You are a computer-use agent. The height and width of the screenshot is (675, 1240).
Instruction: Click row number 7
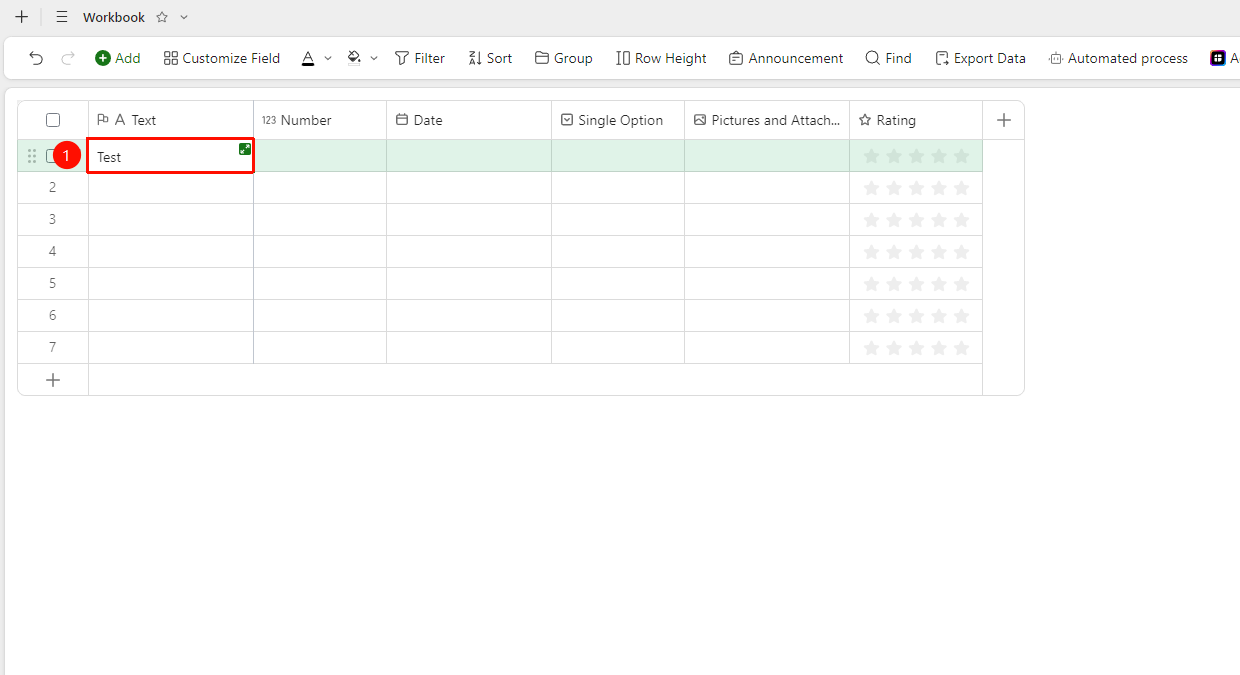53,347
